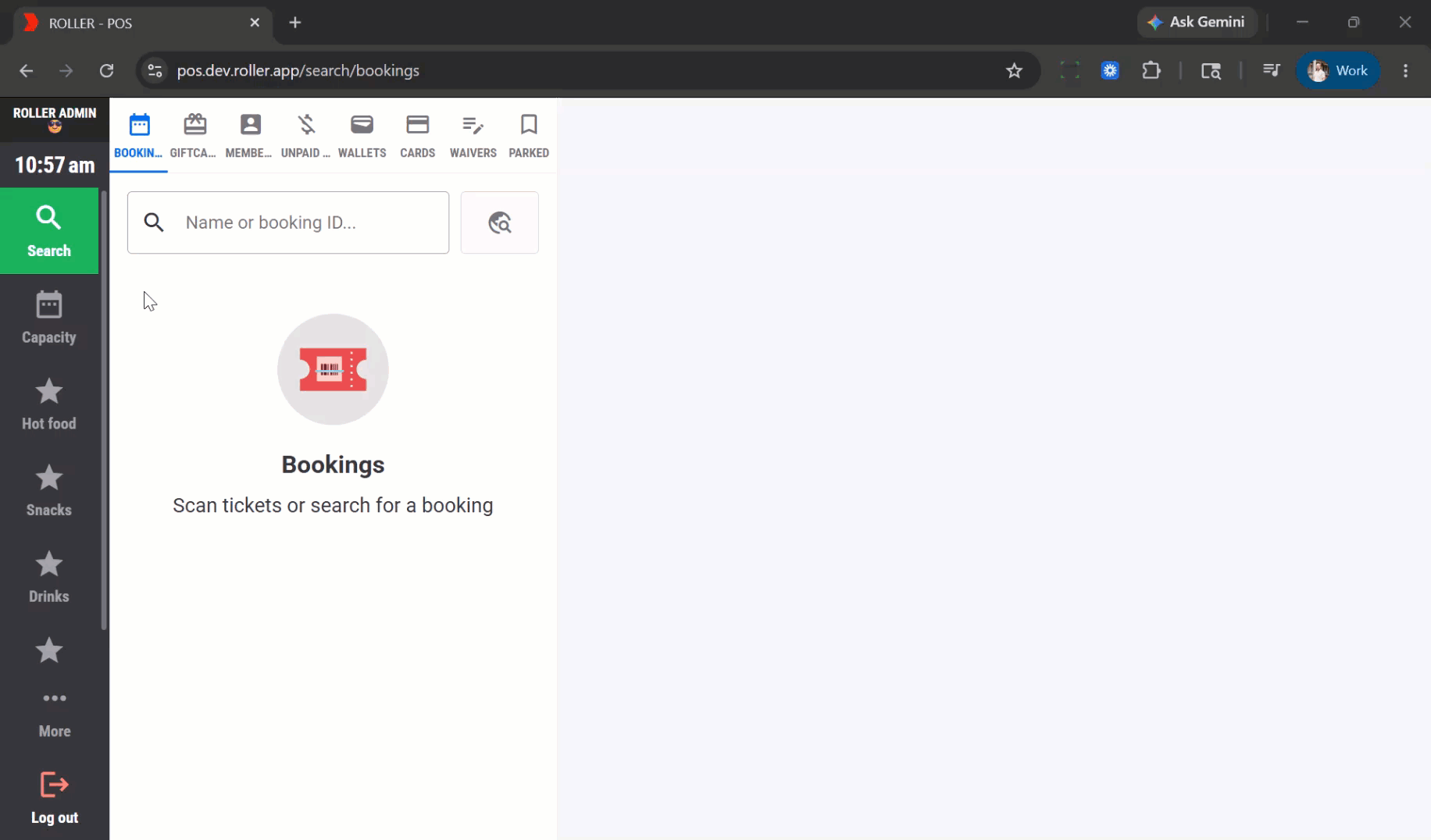Open the Unpaid tab
Viewport: 1431px width, 840px height.
point(305,136)
